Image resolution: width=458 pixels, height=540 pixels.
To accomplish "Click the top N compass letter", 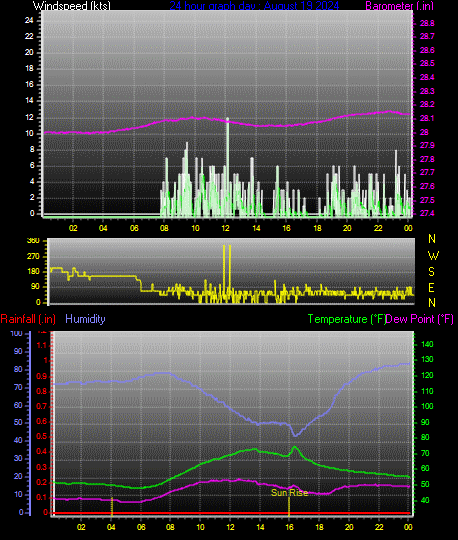I will coord(432,239).
